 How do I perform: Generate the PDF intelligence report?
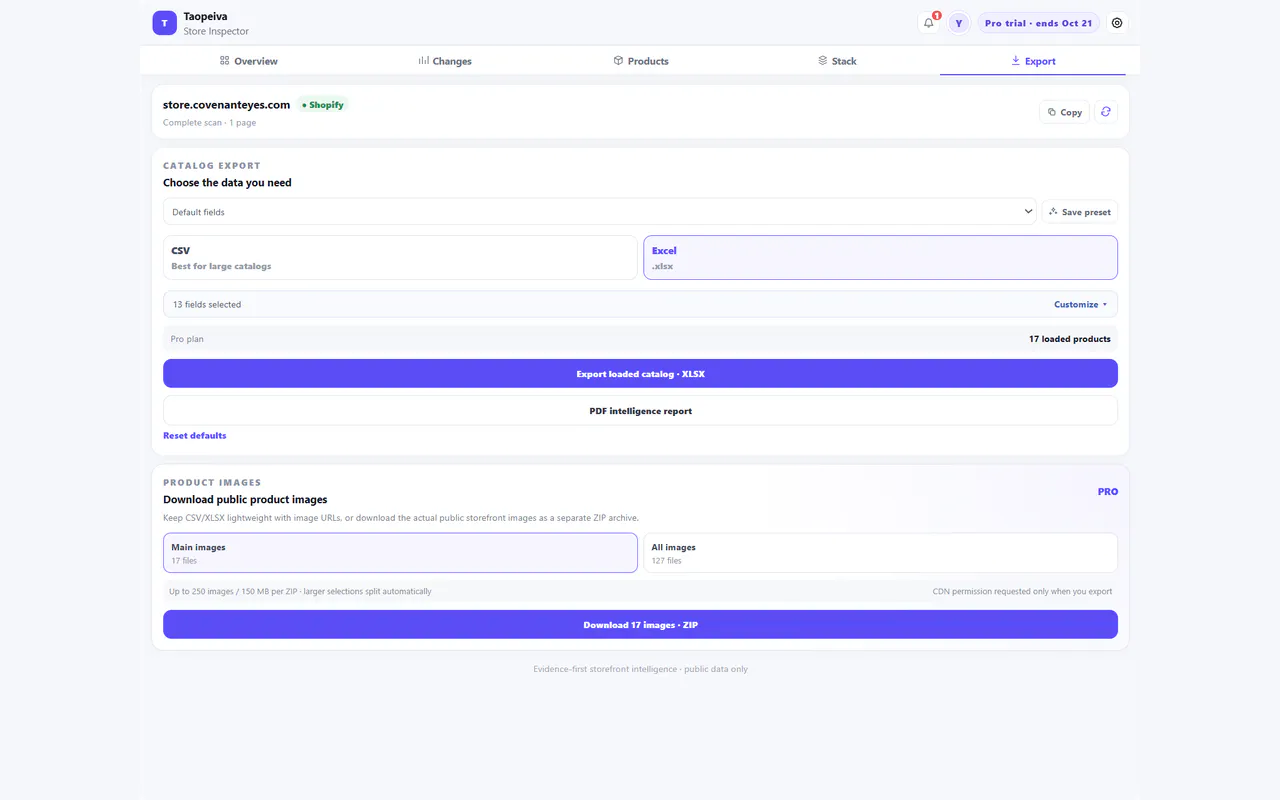(640, 411)
